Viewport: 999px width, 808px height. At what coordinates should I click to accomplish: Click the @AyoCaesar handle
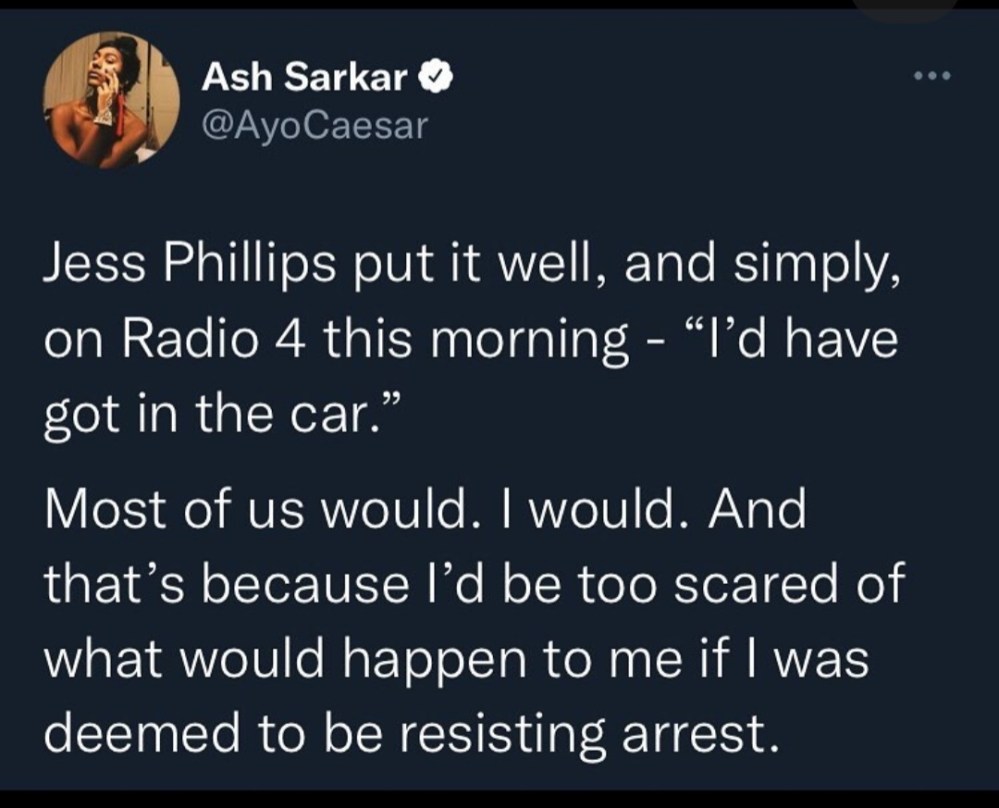tap(315, 126)
